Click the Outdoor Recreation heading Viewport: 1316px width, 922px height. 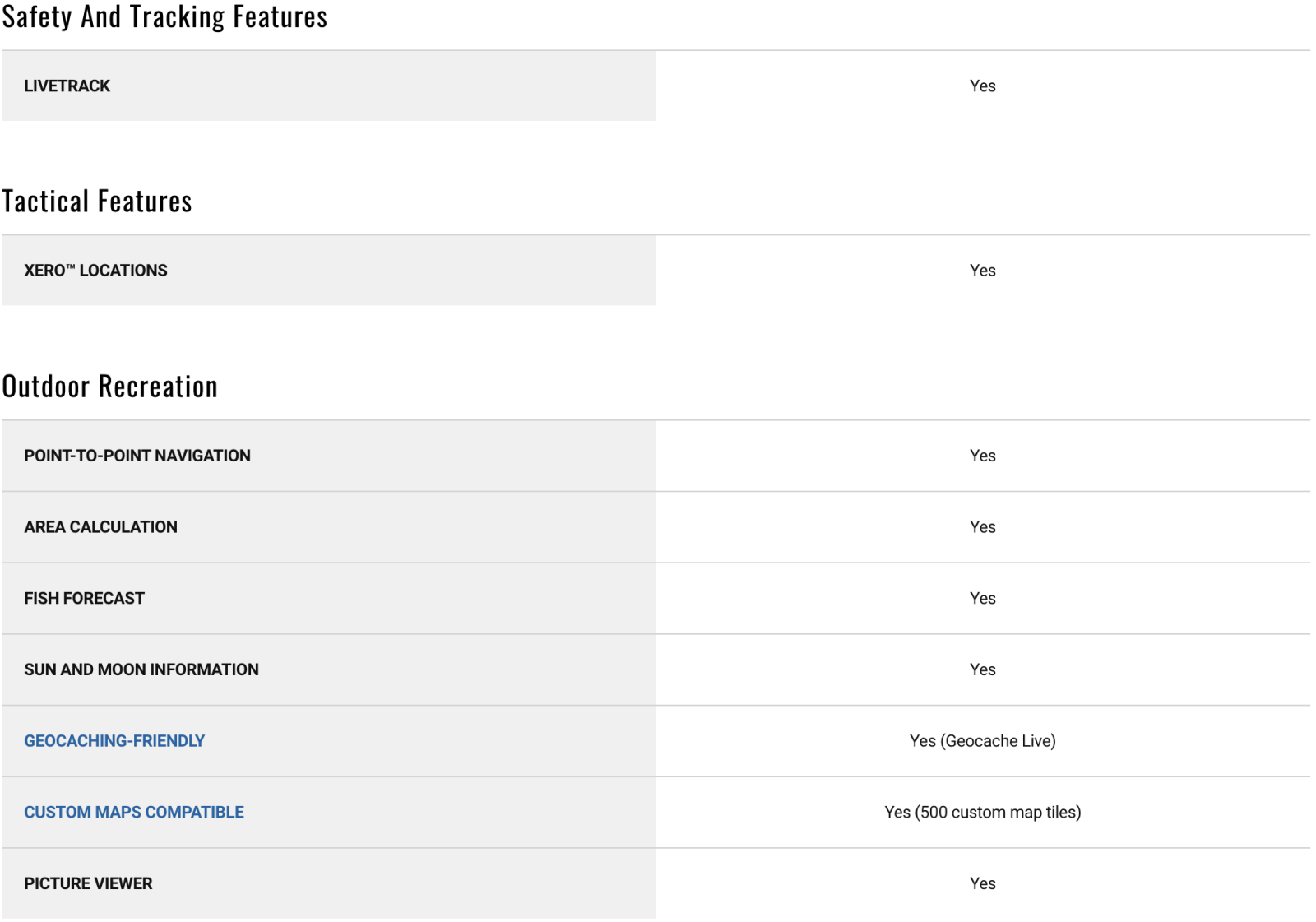click(110, 387)
